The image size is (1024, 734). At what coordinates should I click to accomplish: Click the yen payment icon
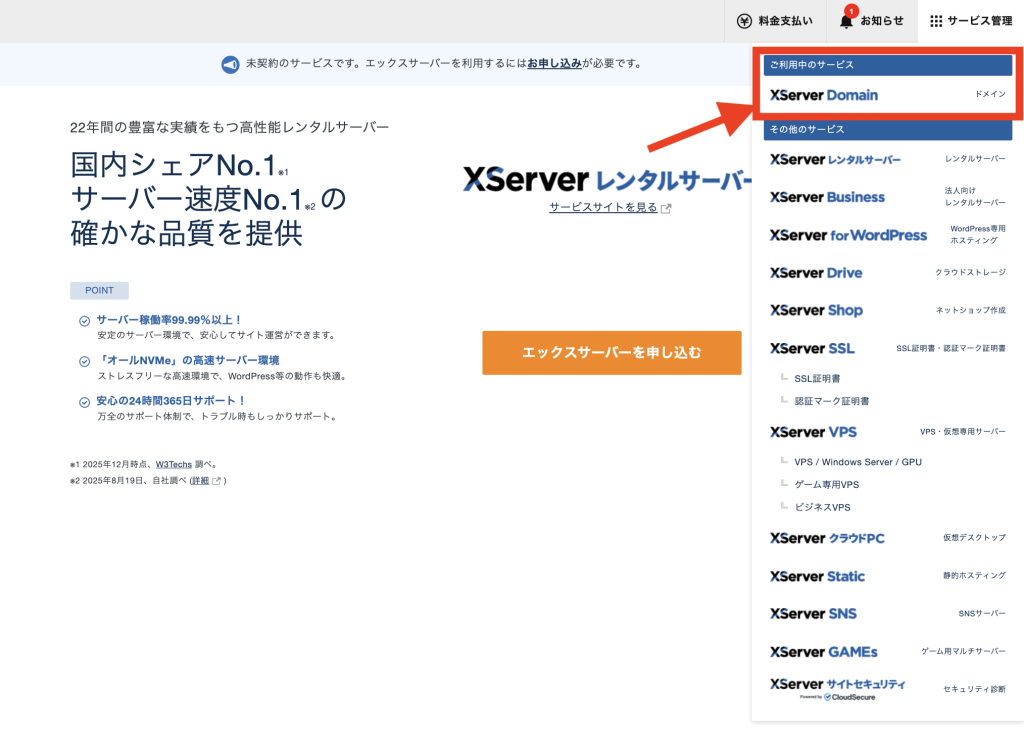pos(744,21)
